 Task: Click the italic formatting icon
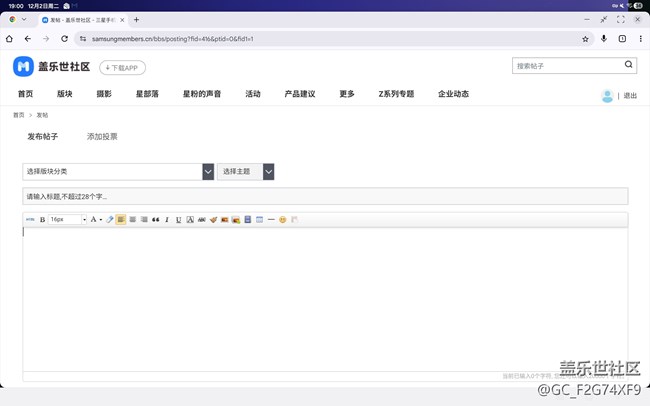tap(167, 219)
